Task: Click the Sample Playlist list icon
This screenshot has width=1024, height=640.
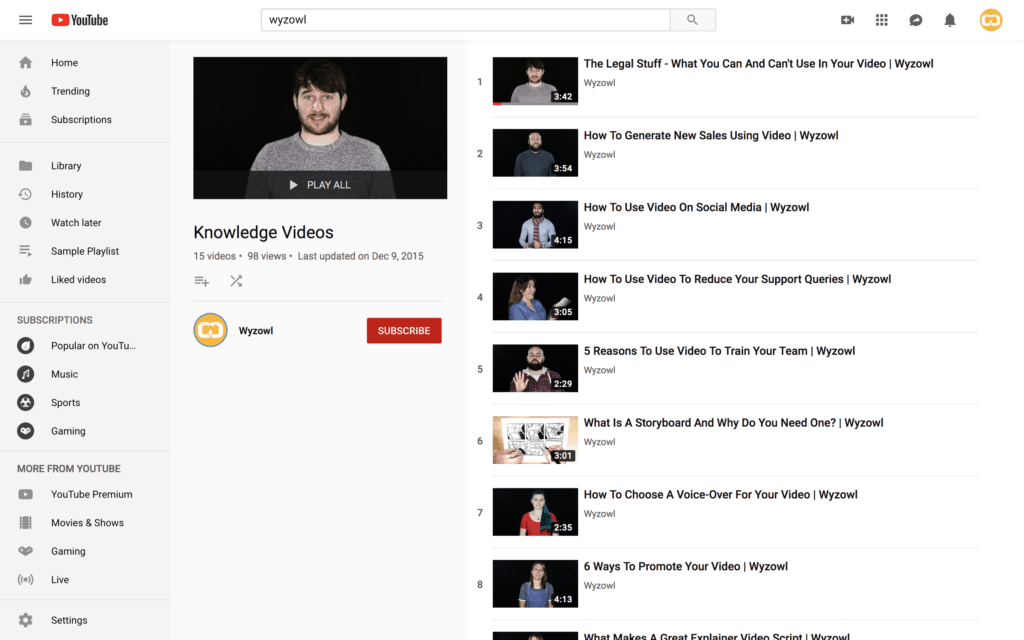Action: click(25, 251)
